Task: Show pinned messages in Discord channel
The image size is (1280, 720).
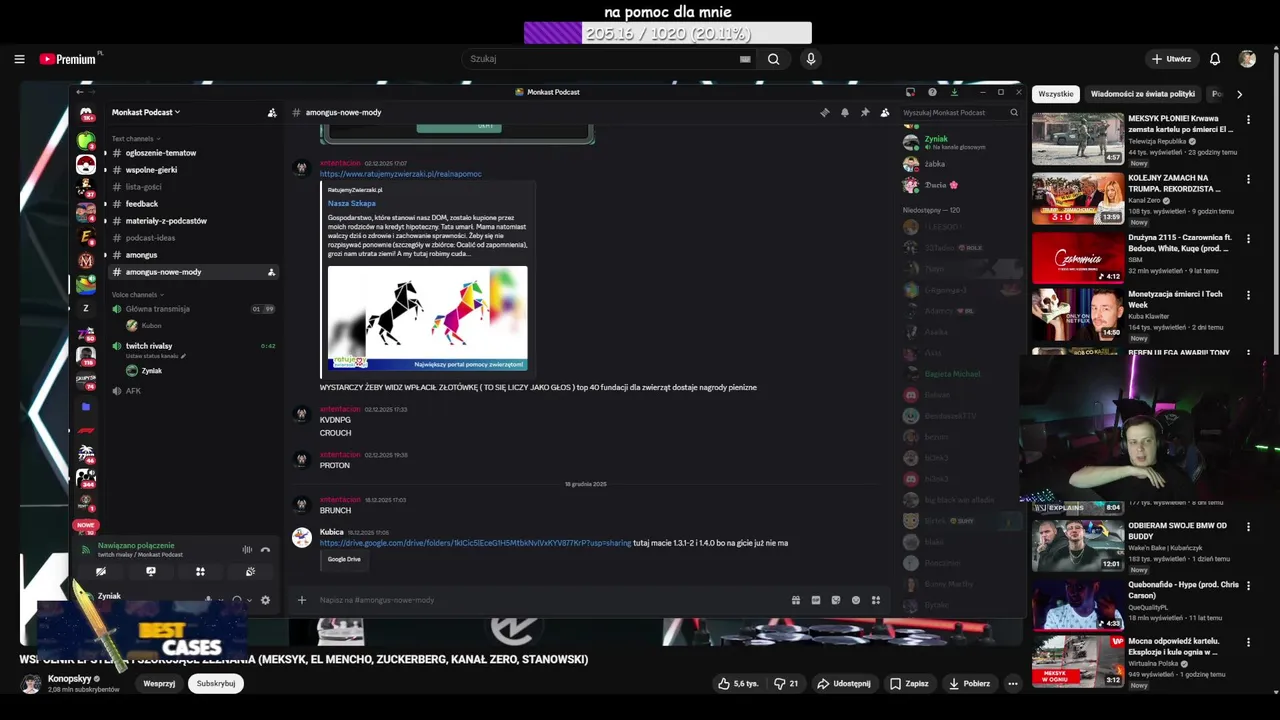Action: [865, 112]
